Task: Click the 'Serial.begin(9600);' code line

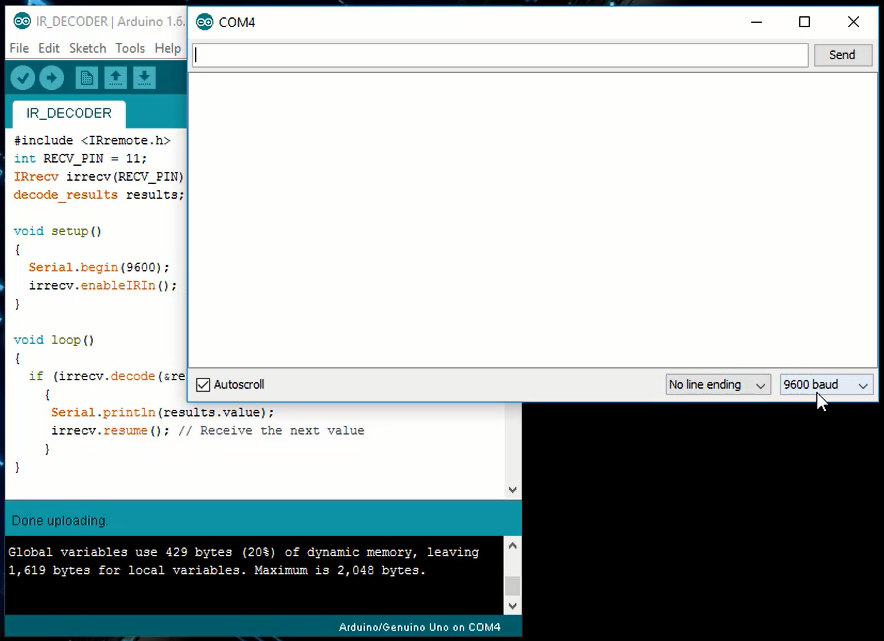Action: [99, 267]
